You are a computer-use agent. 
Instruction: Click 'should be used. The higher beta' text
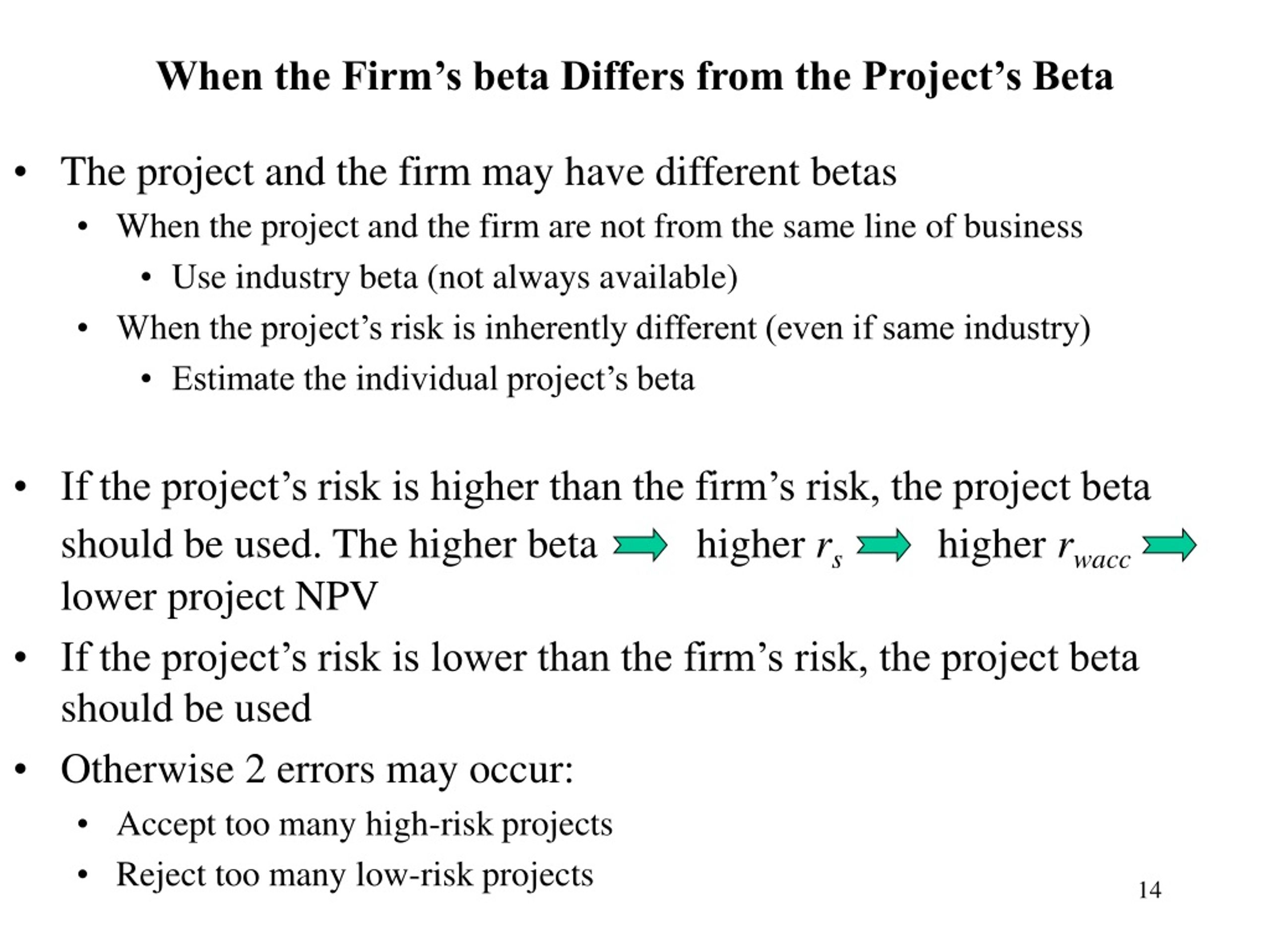pos(329,544)
